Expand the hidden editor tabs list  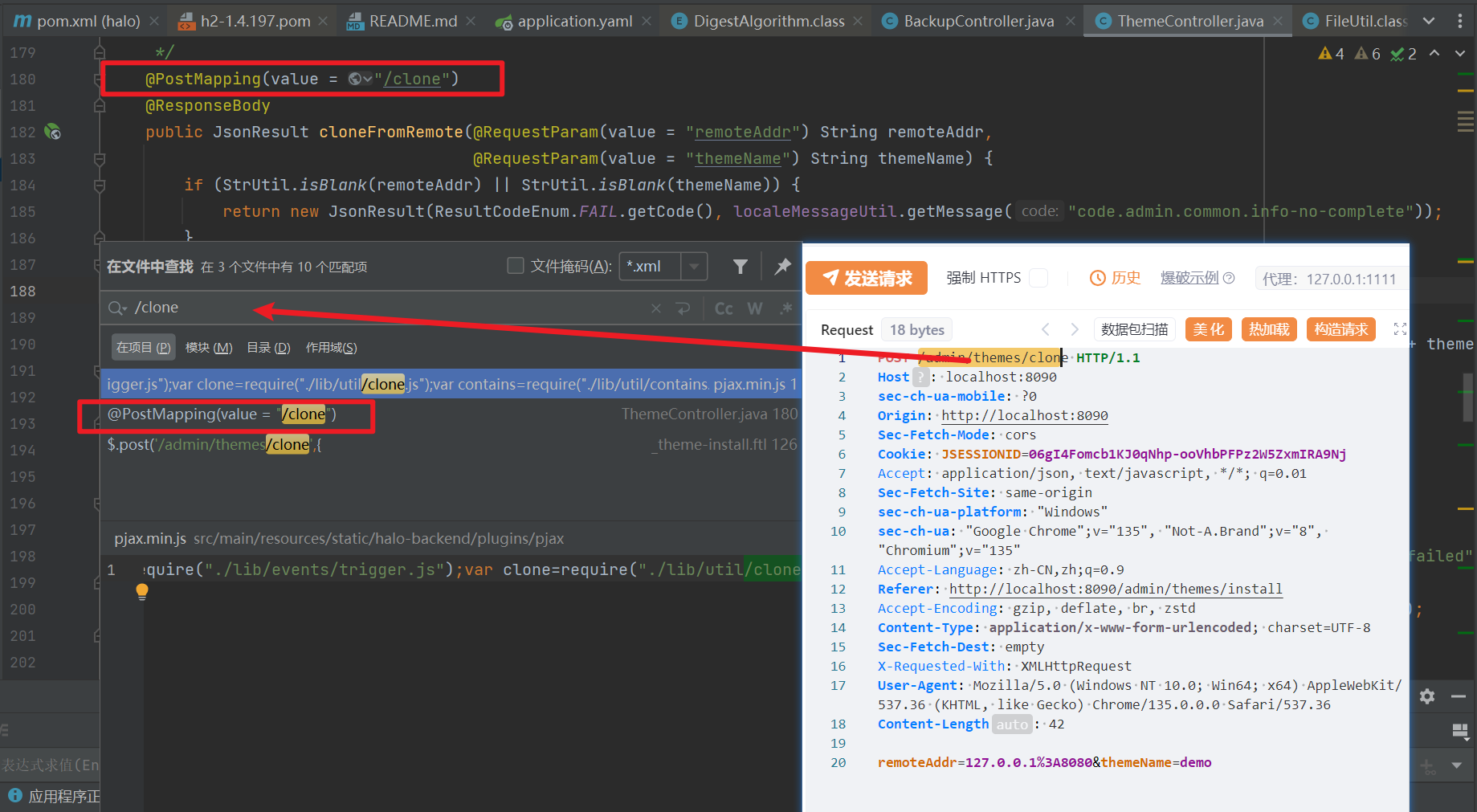(1429, 21)
